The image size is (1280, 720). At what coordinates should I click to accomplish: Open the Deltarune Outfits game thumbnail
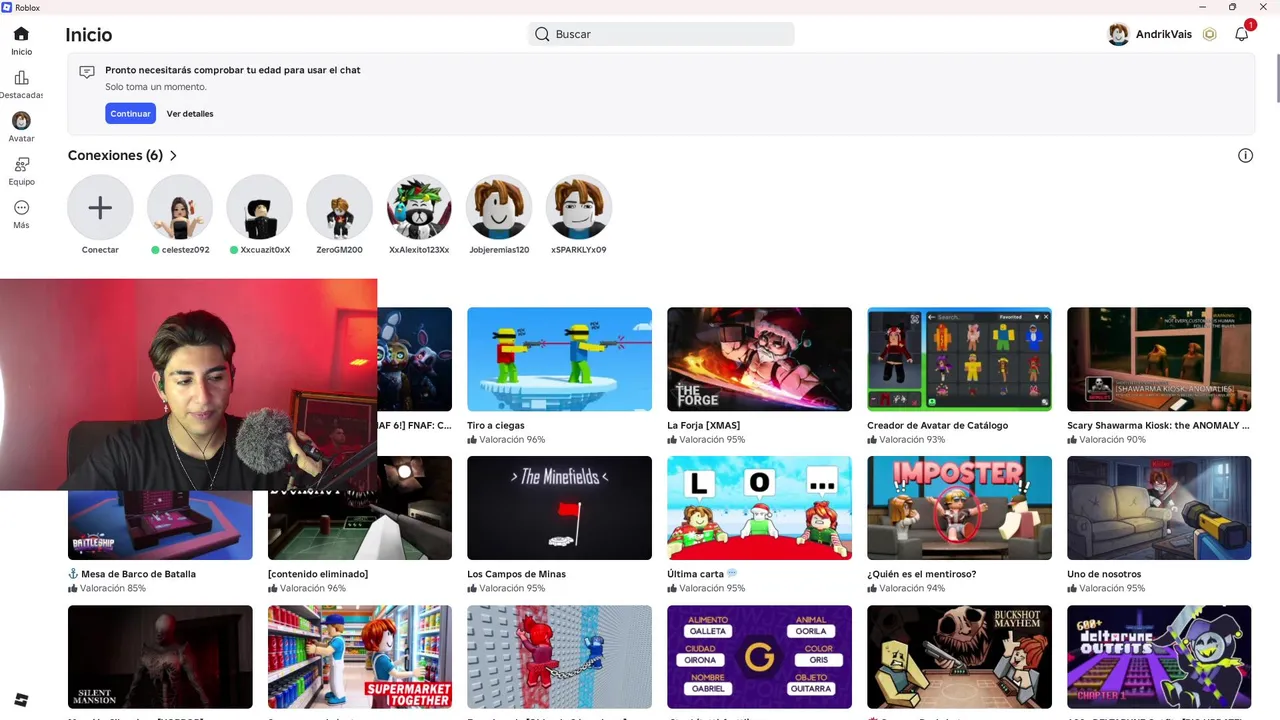pyautogui.click(x=1159, y=657)
